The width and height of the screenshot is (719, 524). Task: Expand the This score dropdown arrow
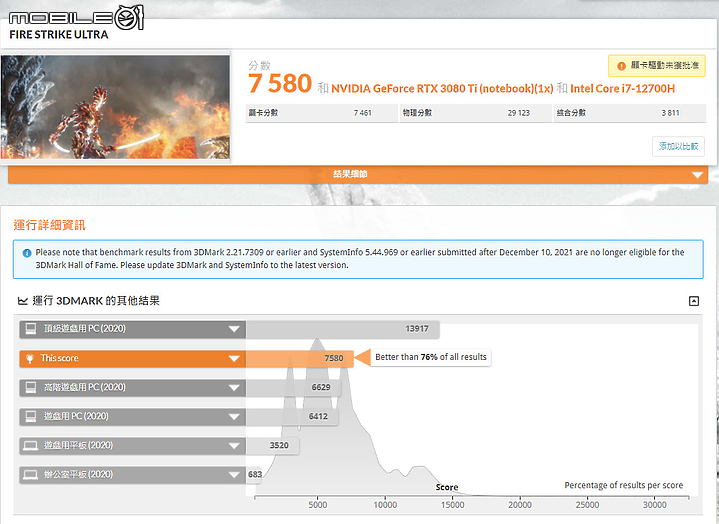coord(234,358)
